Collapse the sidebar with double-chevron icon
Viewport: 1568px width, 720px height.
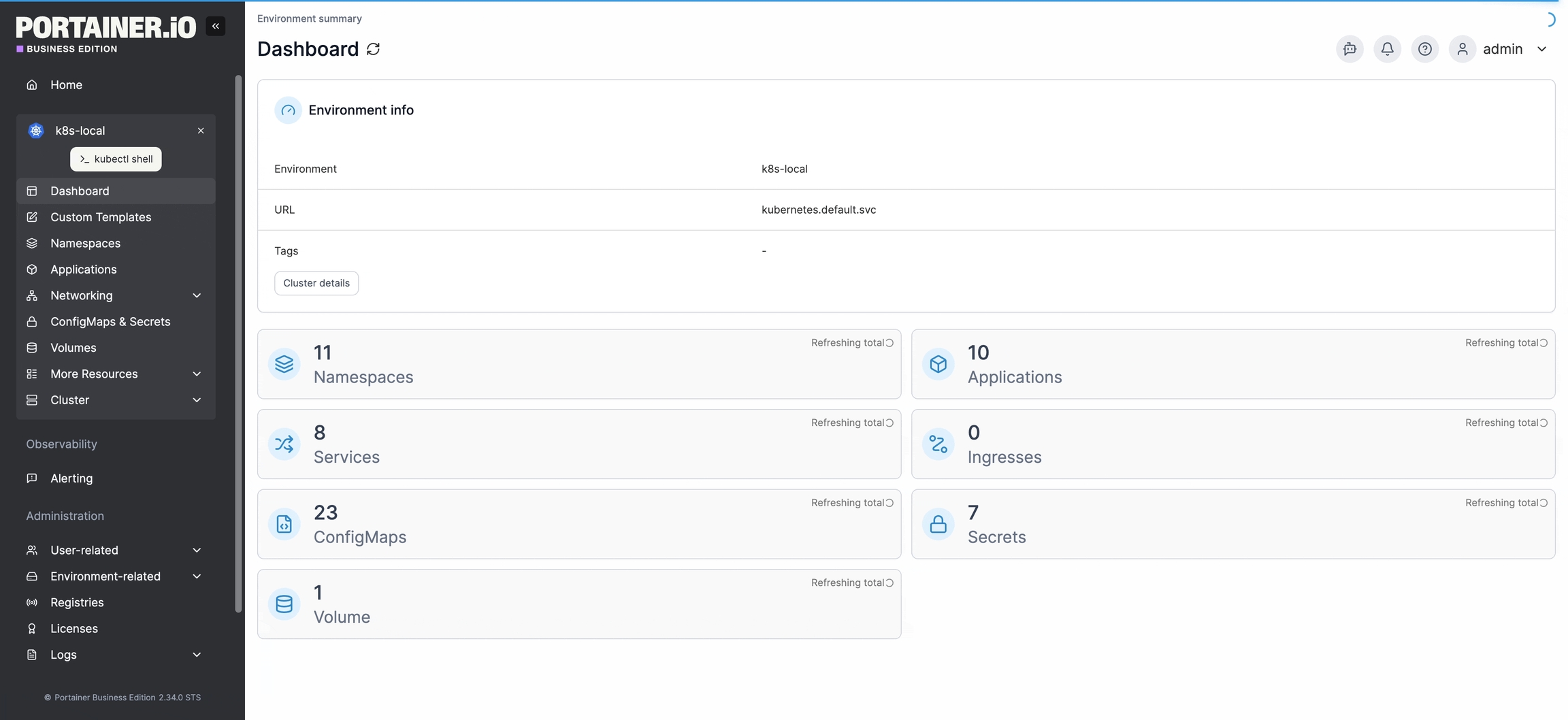pyautogui.click(x=215, y=27)
